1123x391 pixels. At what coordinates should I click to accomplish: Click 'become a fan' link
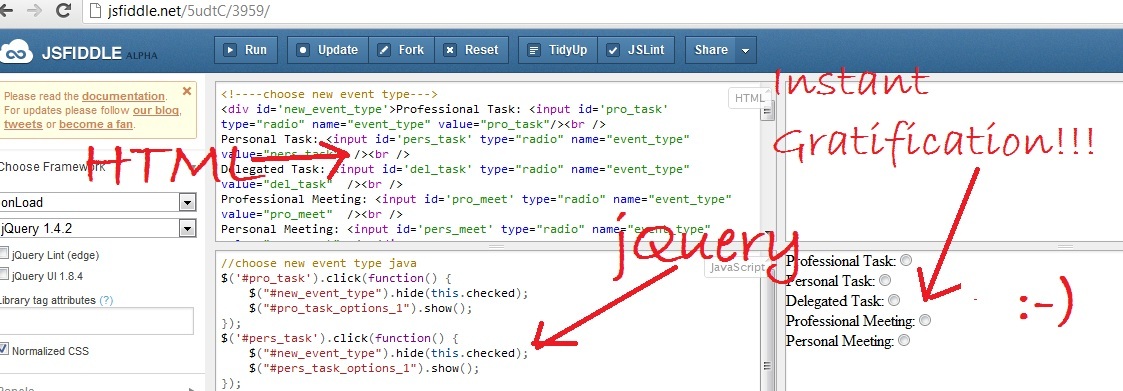tap(96, 124)
